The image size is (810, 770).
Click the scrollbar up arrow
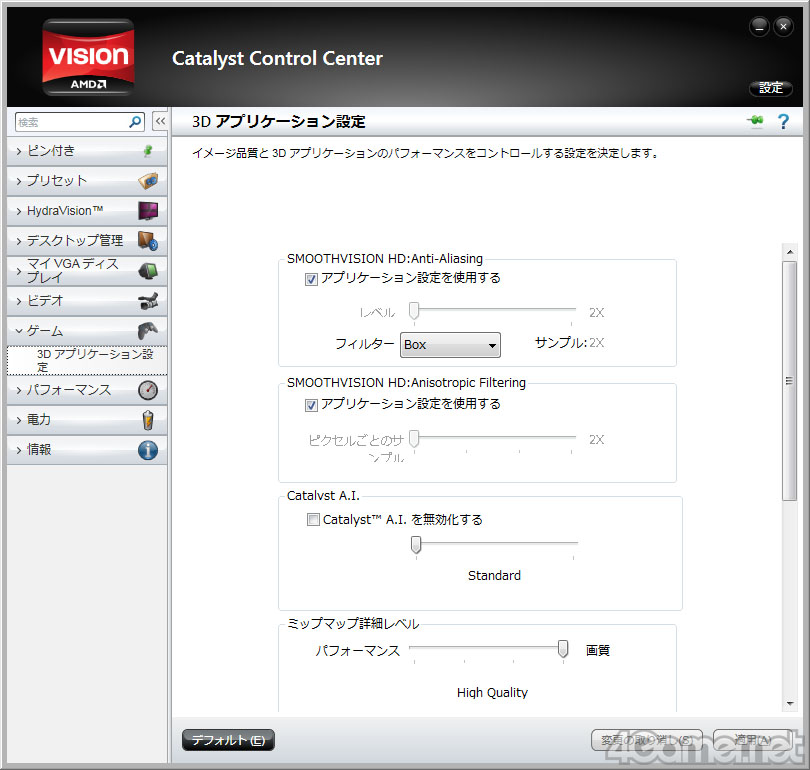point(789,252)
